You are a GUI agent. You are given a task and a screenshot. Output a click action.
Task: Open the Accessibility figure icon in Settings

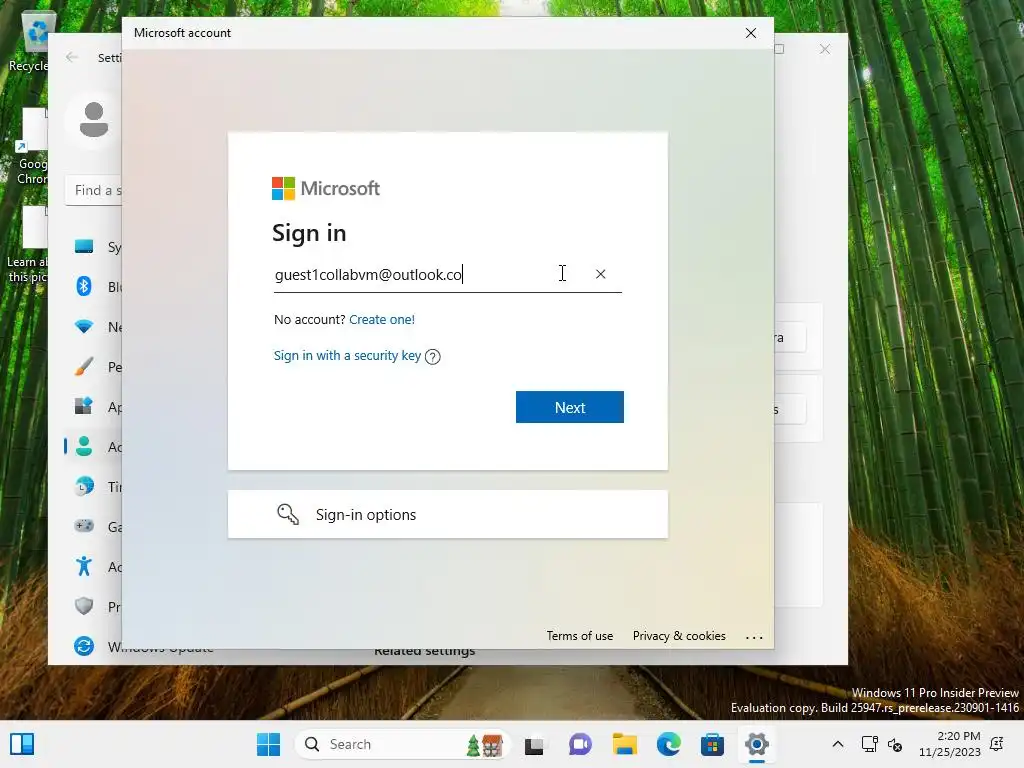pyautogui.click(x=84, y=566)
